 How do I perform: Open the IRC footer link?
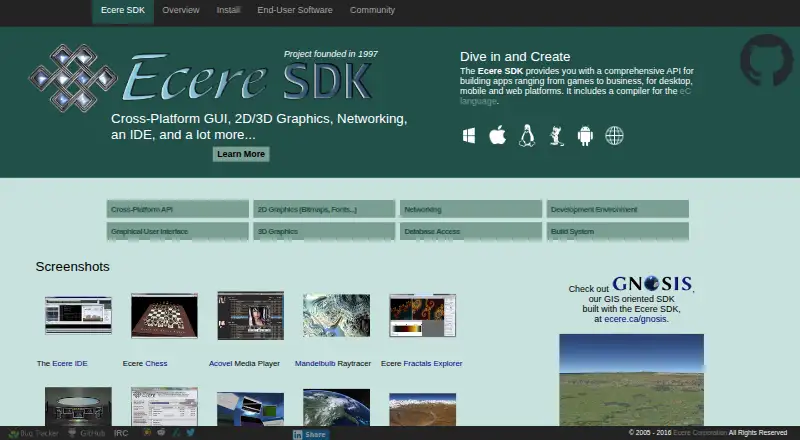121,433
